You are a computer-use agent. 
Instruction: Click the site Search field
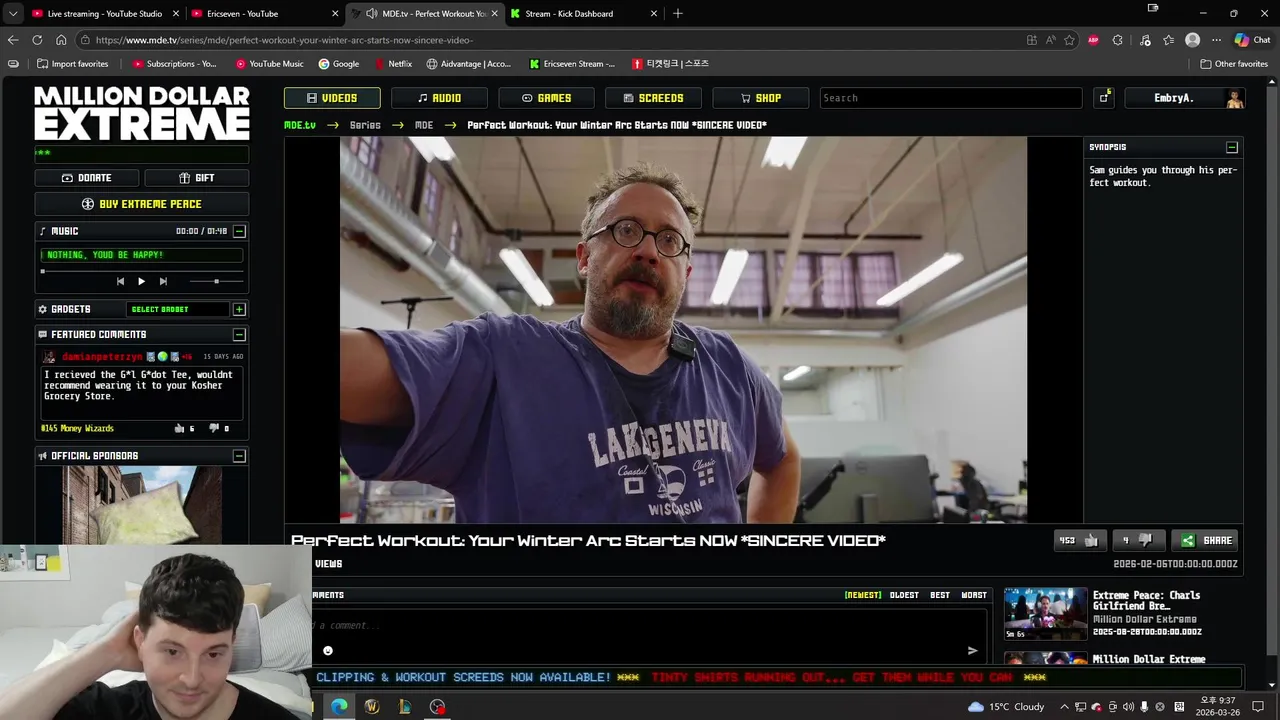point(950,98)
